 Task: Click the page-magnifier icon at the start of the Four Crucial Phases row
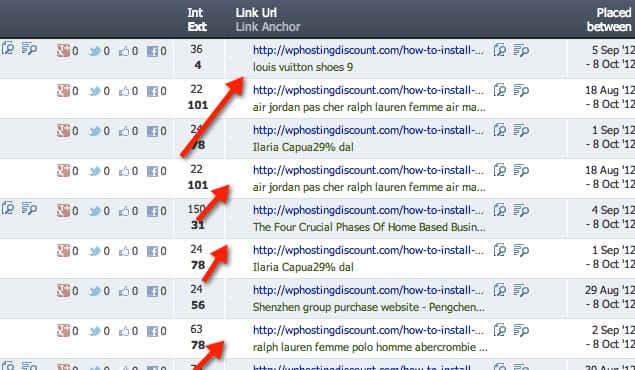(8, 208)
